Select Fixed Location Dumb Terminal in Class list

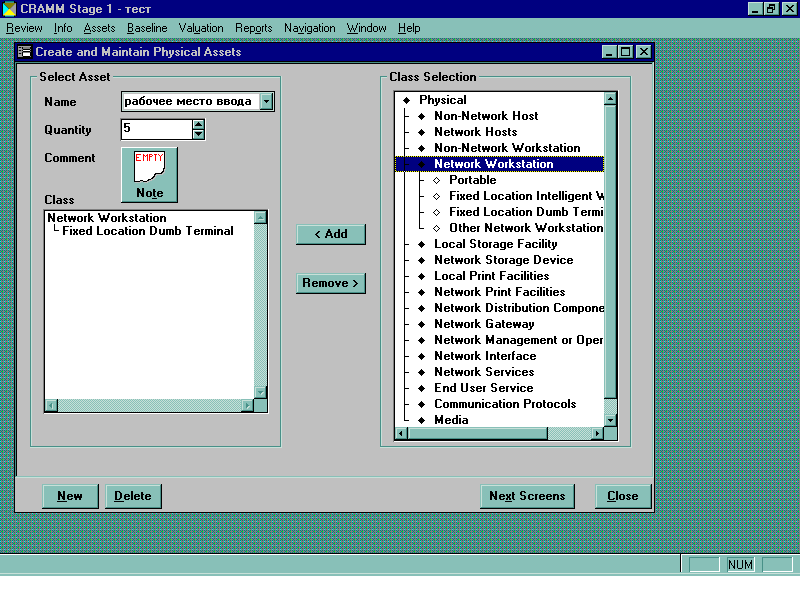coord(148,231)
